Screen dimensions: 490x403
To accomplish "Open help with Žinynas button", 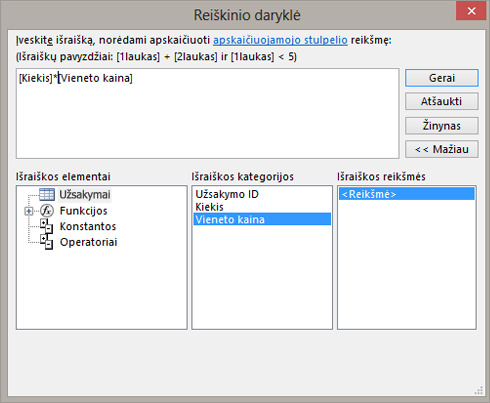I will pos(442,126).
